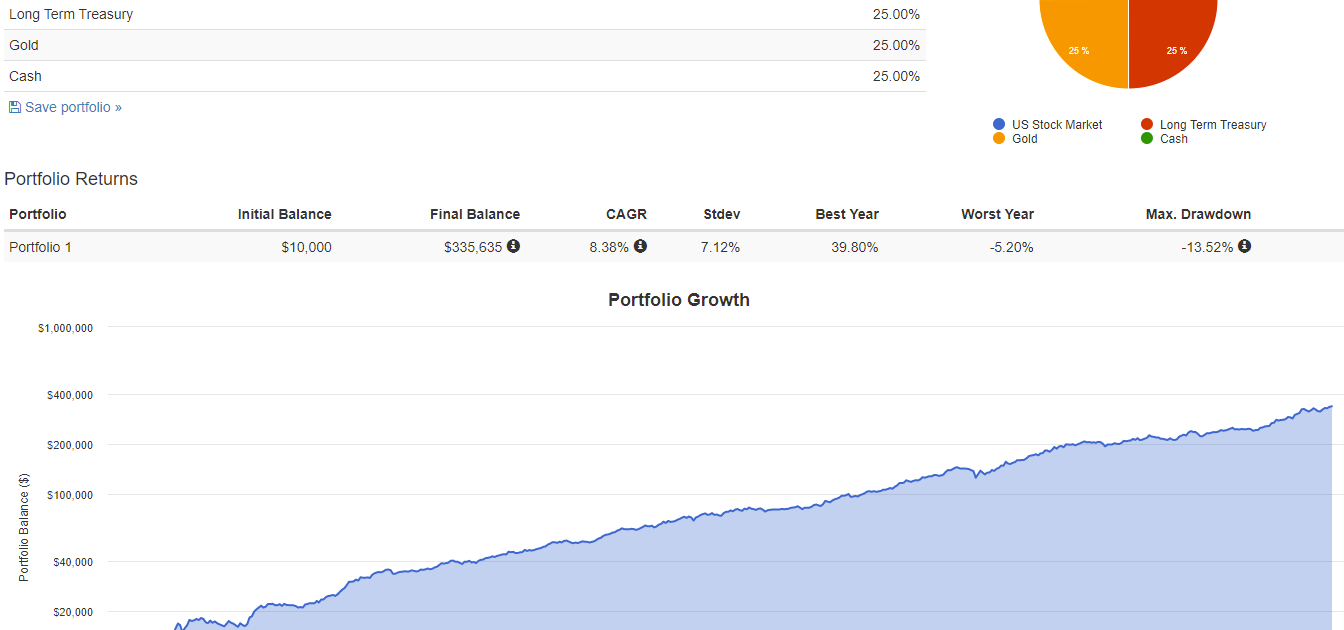Click info icon beside Final Balance value
The image size is (1344, 630).
coord(513,246)
